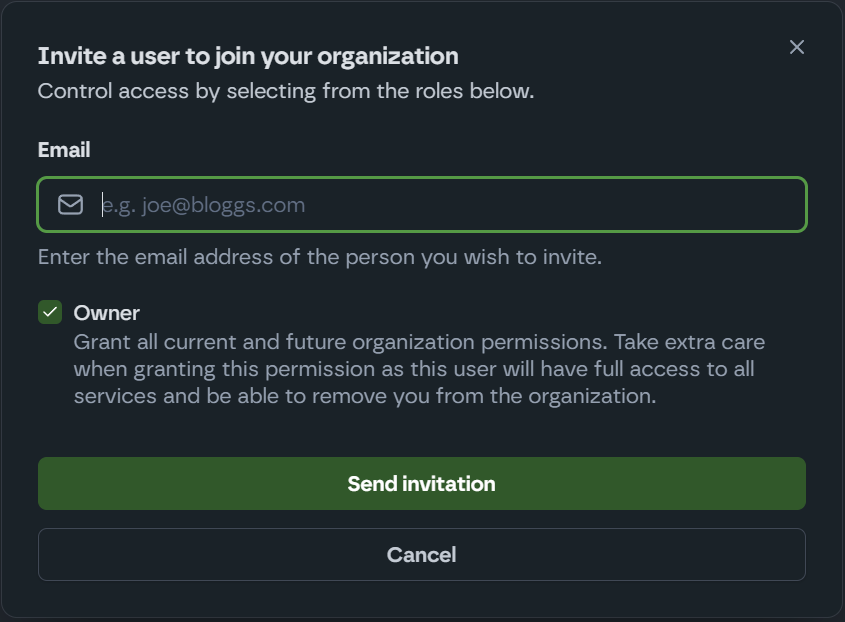Click the 'Send invitation' button text
Screen dimensions: 845x622
pyautogui.click(x=421, y=484)
